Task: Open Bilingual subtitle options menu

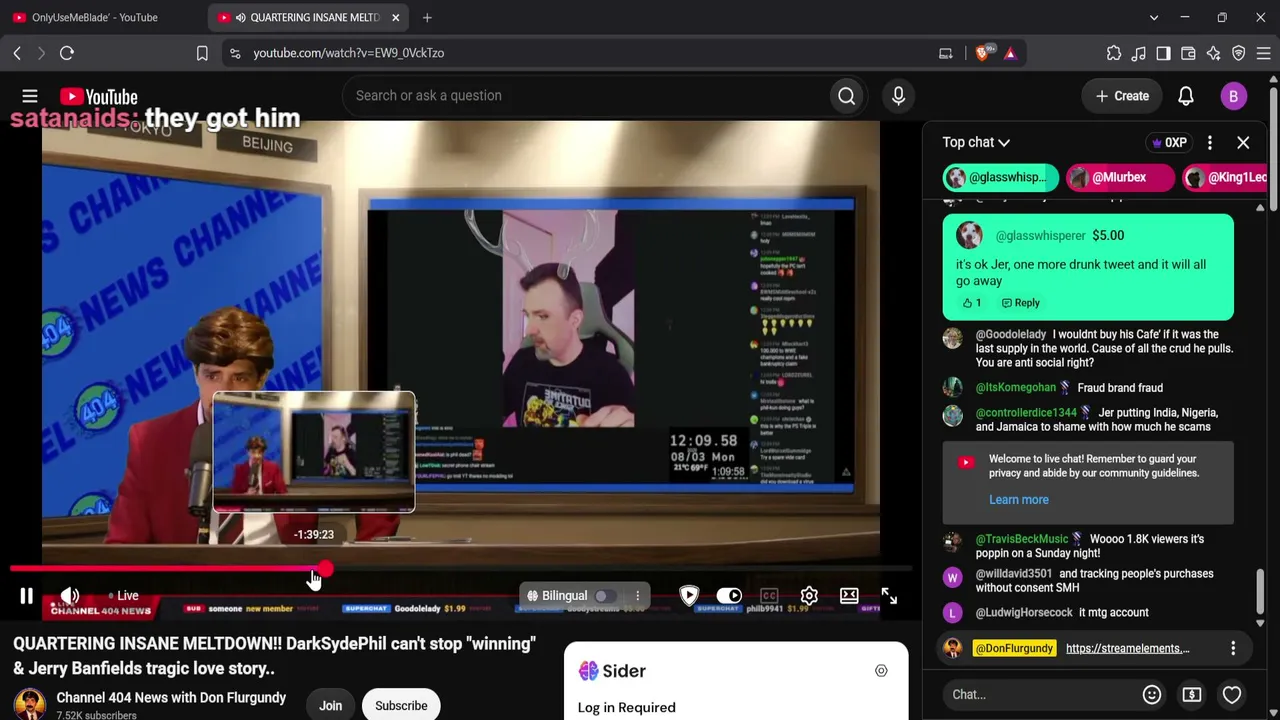Action: 637,596
